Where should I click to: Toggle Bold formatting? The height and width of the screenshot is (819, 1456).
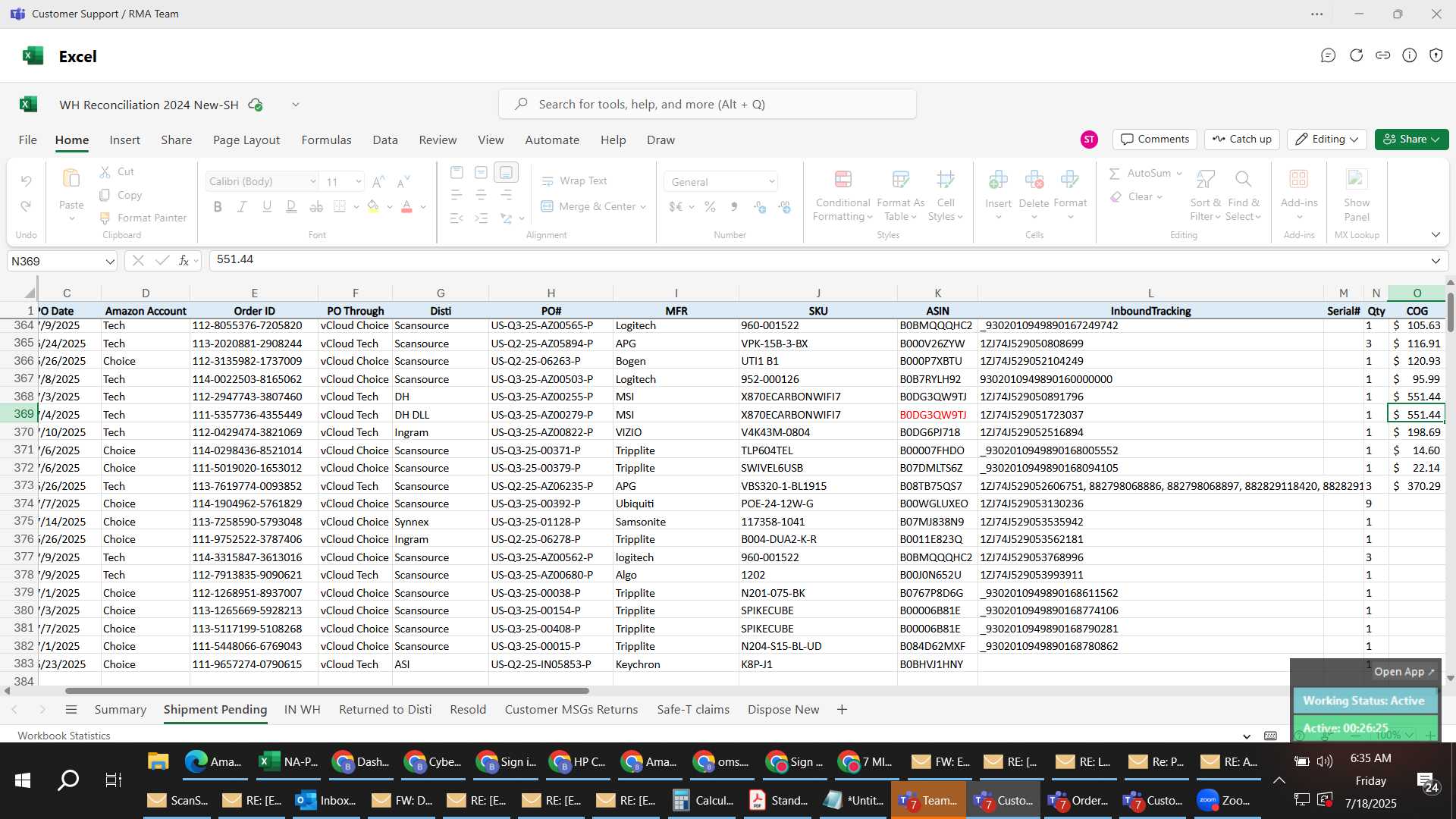tap(218, 206)
